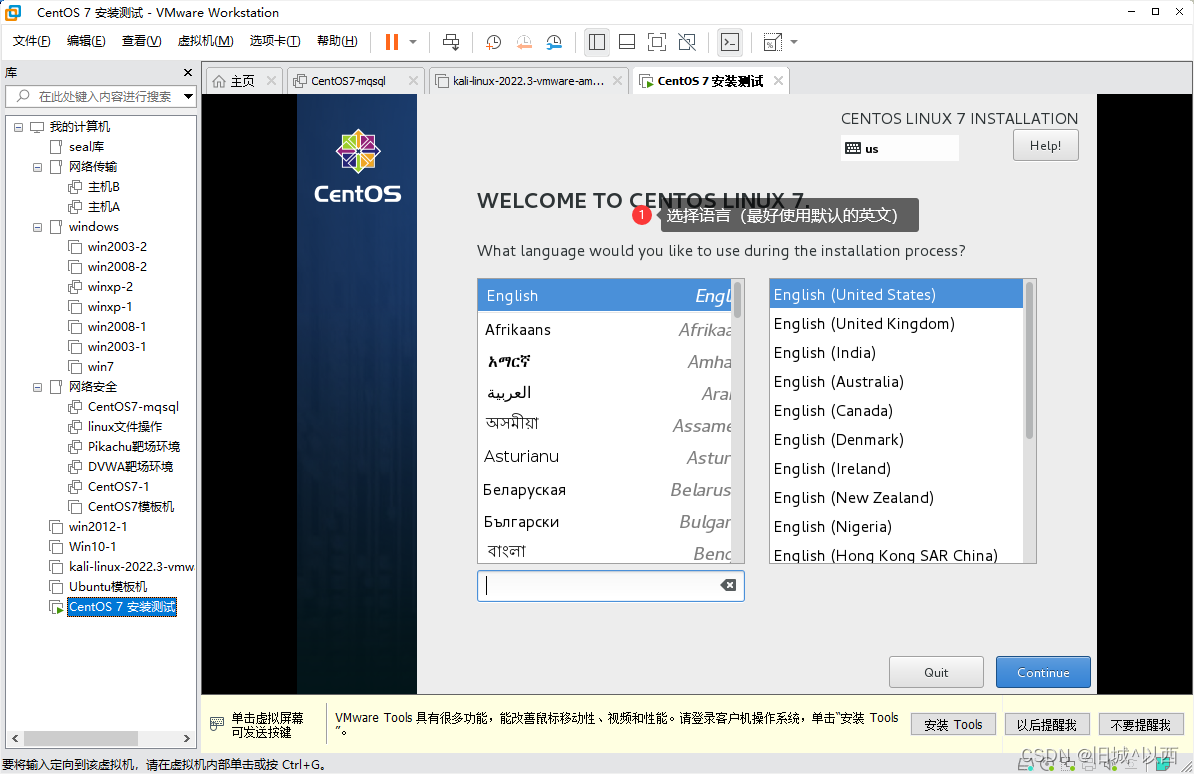
Task: Click the 以后提醒我 button
Action: click(x=1047, y=724)
